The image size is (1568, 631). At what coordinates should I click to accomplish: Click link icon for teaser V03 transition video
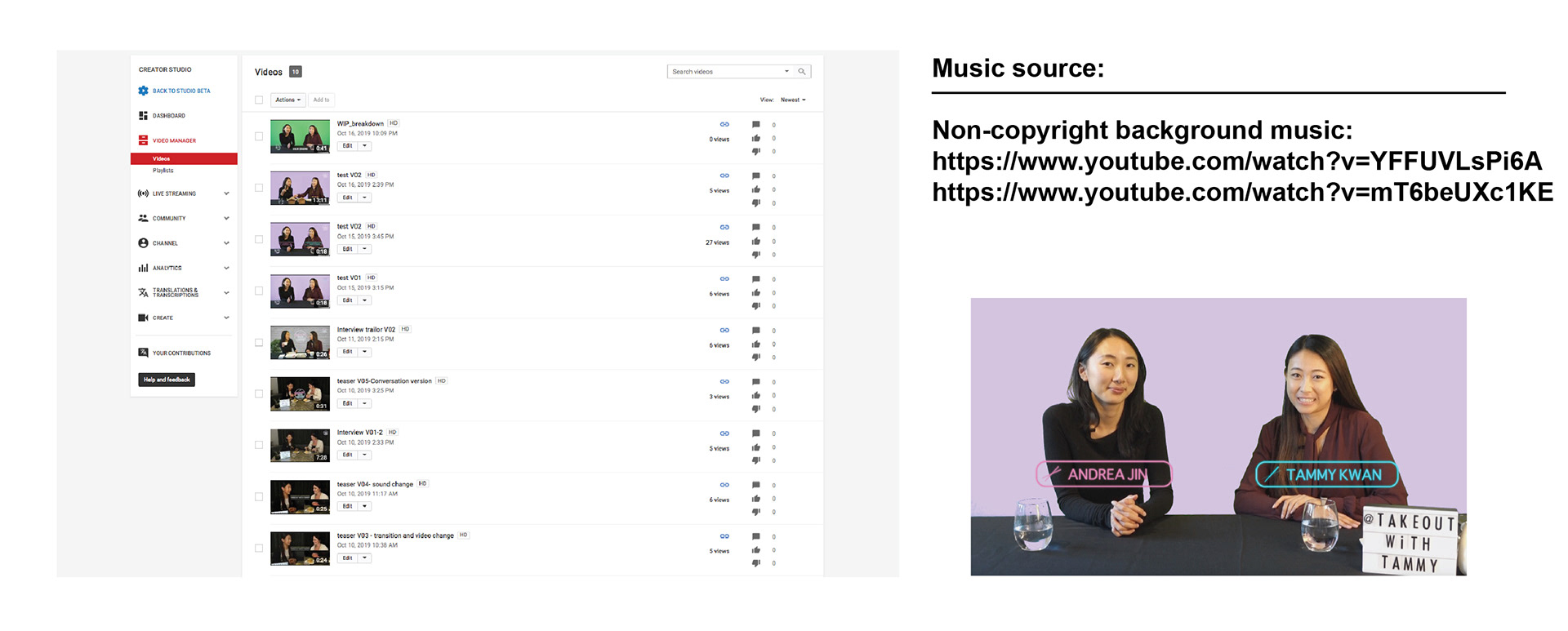click(x=724, y=536)
